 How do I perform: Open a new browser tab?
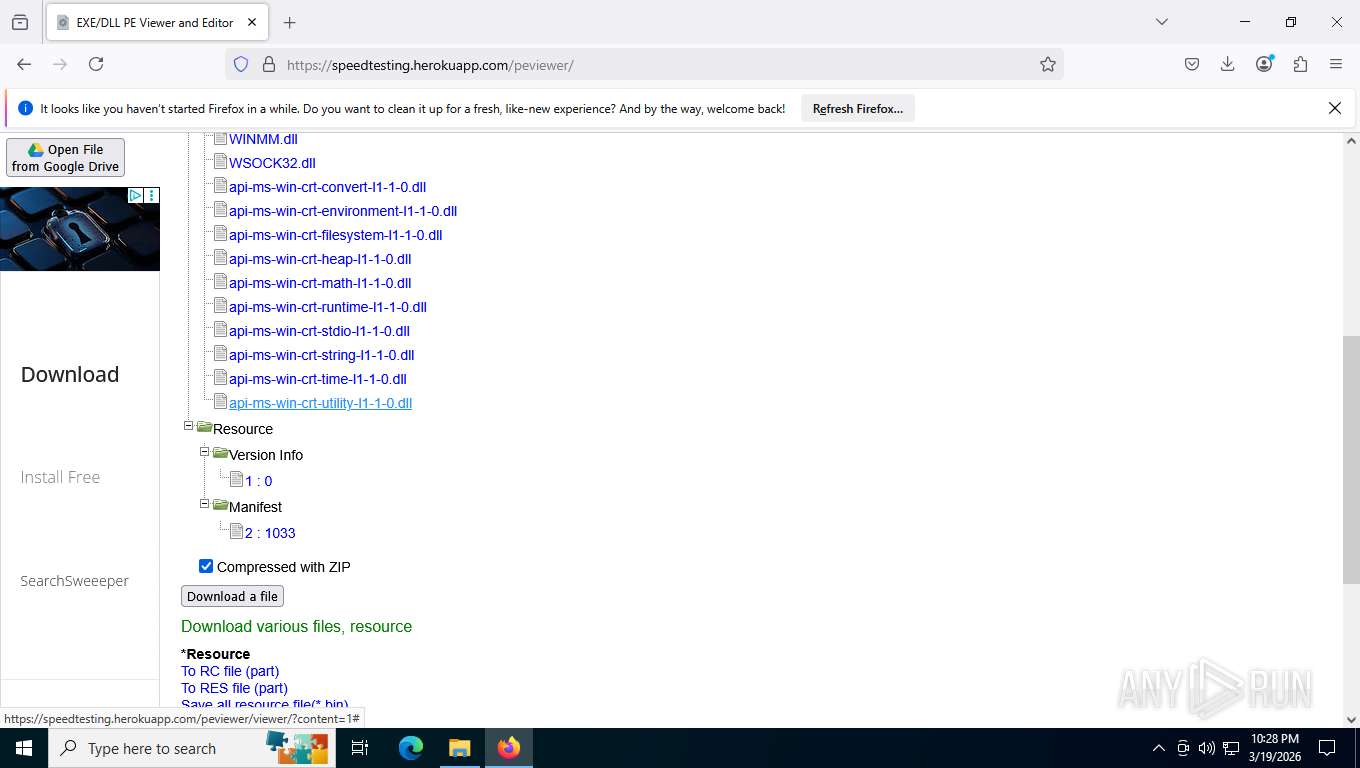(290, 22)
